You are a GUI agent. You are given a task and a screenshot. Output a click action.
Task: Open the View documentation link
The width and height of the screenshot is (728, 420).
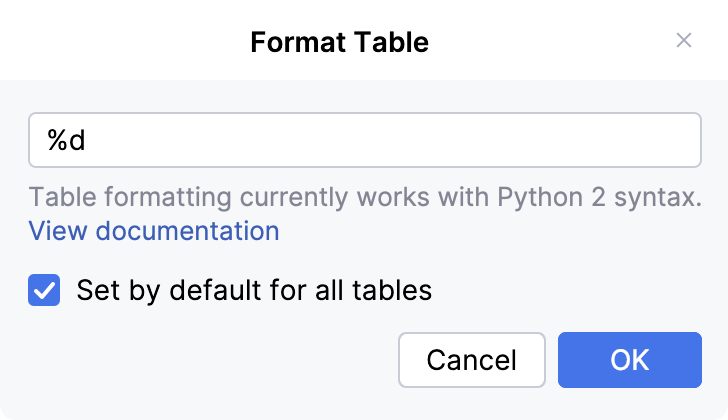point(154,232)
